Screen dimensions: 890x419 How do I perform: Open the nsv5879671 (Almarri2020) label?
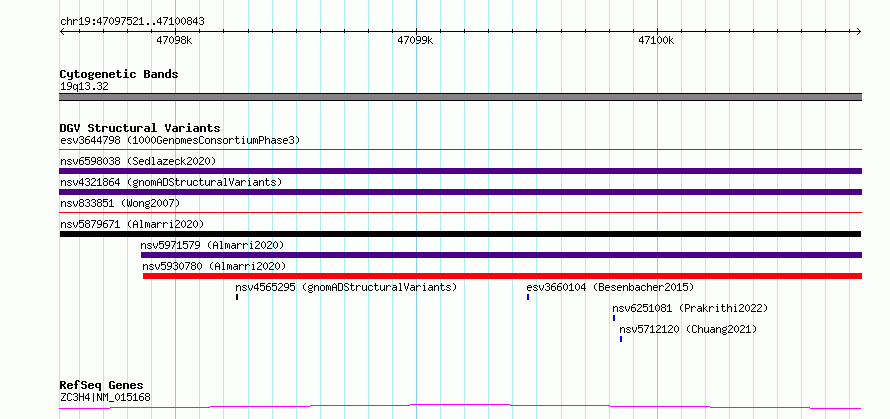coord(132,224)
